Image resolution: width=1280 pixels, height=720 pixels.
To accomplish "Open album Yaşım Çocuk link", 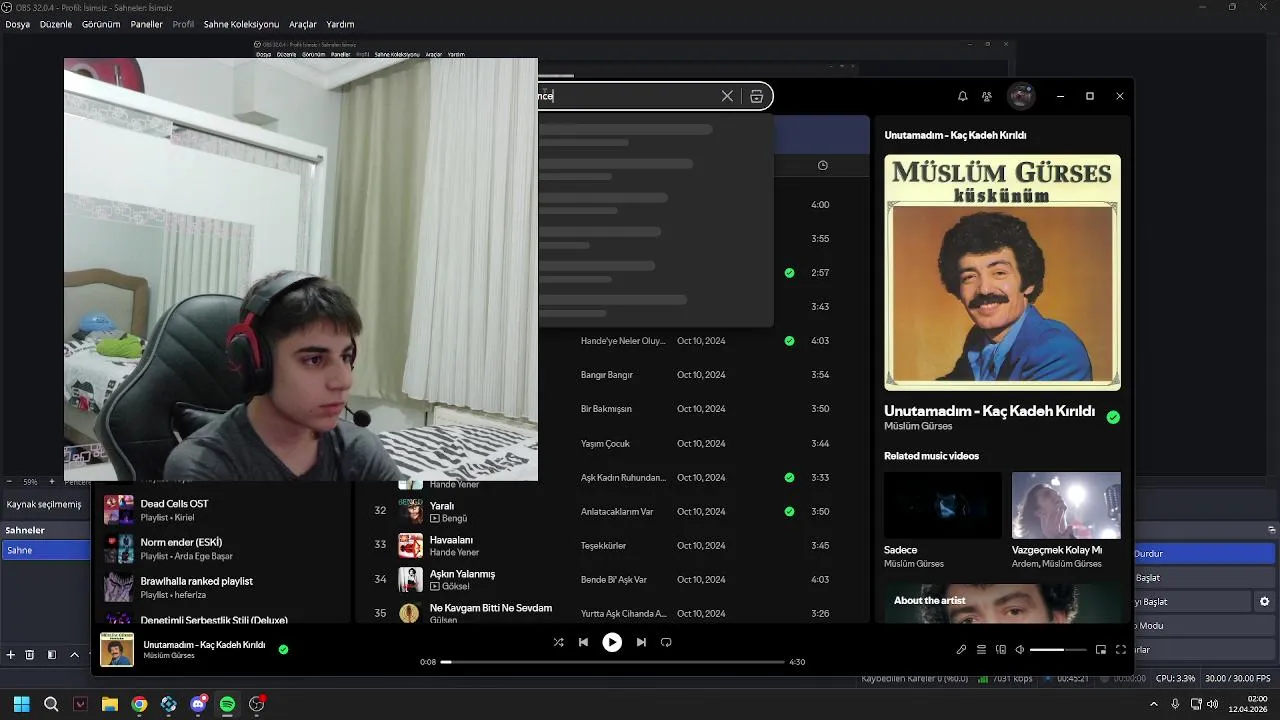I will (x=606, y=443).
